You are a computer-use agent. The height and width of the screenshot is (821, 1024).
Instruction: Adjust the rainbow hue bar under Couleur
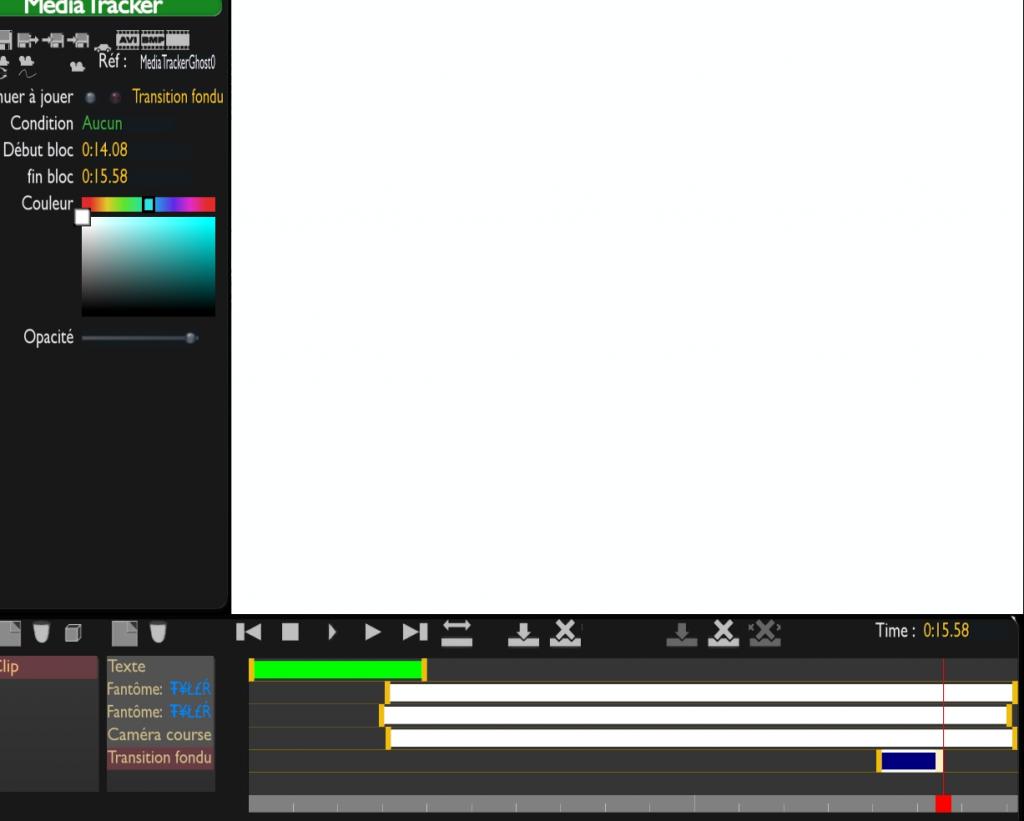coord(148,204)
